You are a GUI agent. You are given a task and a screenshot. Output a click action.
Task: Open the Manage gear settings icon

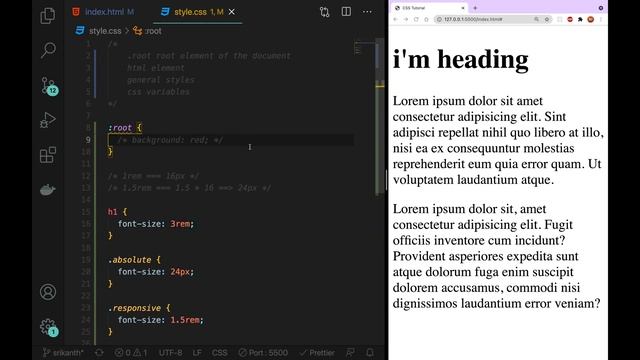[49, 327]
